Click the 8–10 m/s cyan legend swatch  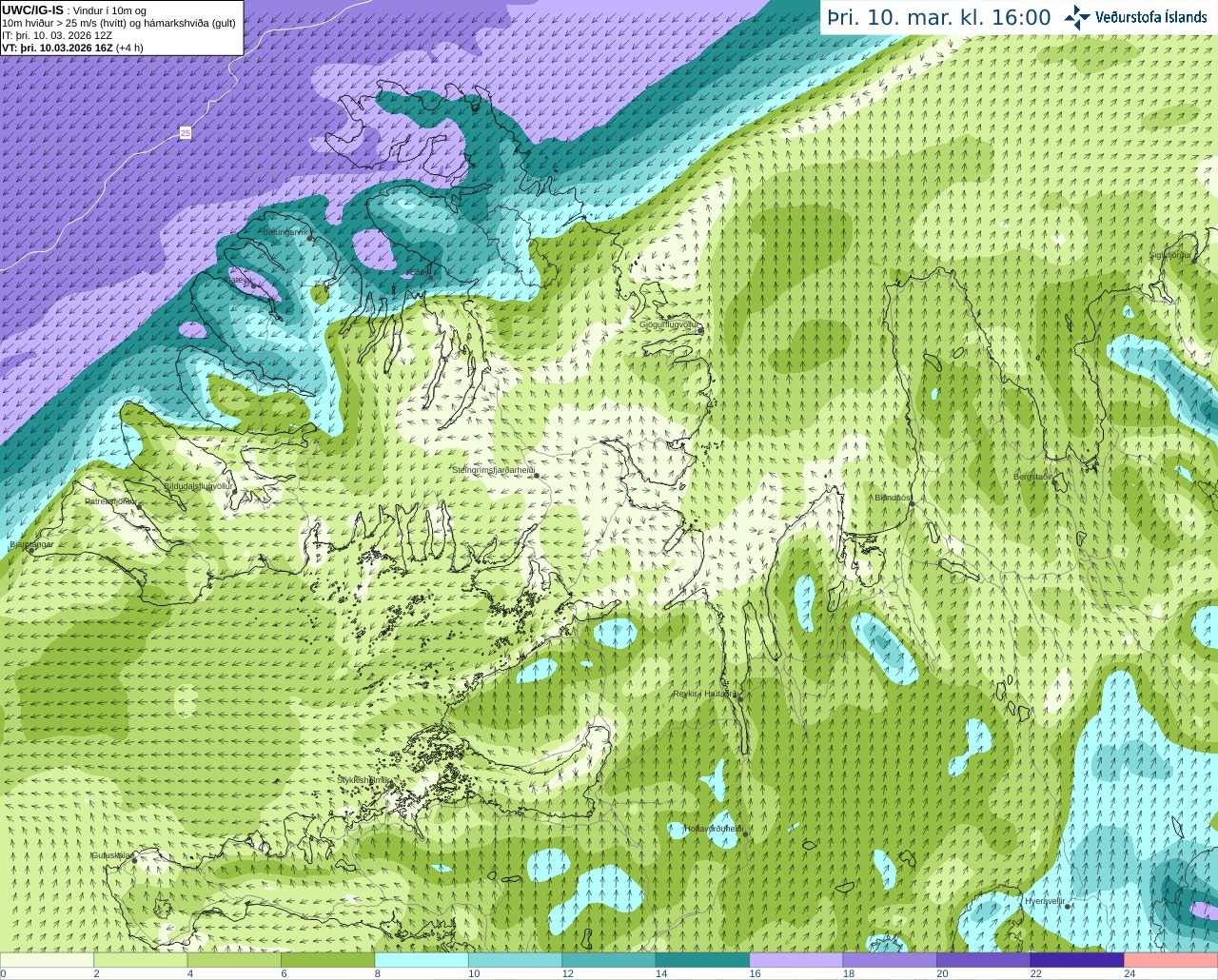coord(422,960)
